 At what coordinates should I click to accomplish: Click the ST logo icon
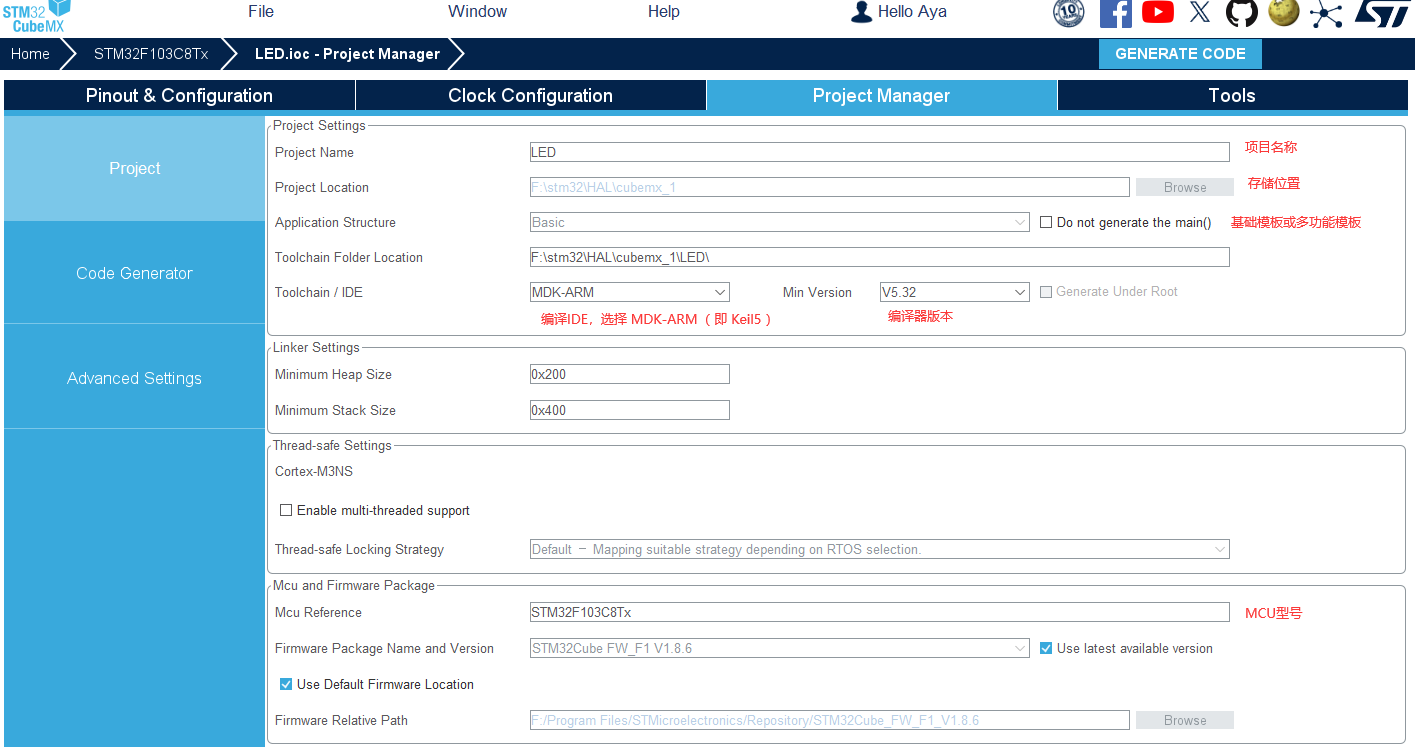coord(1381,13)
